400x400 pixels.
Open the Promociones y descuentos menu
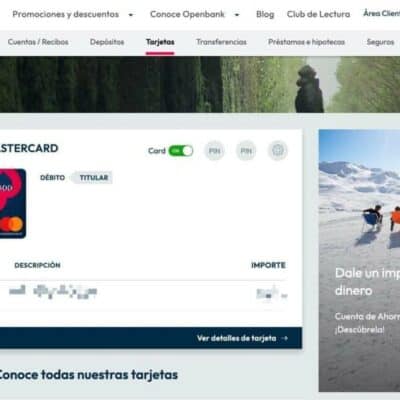pyautogui.click(x=66, y=14)
